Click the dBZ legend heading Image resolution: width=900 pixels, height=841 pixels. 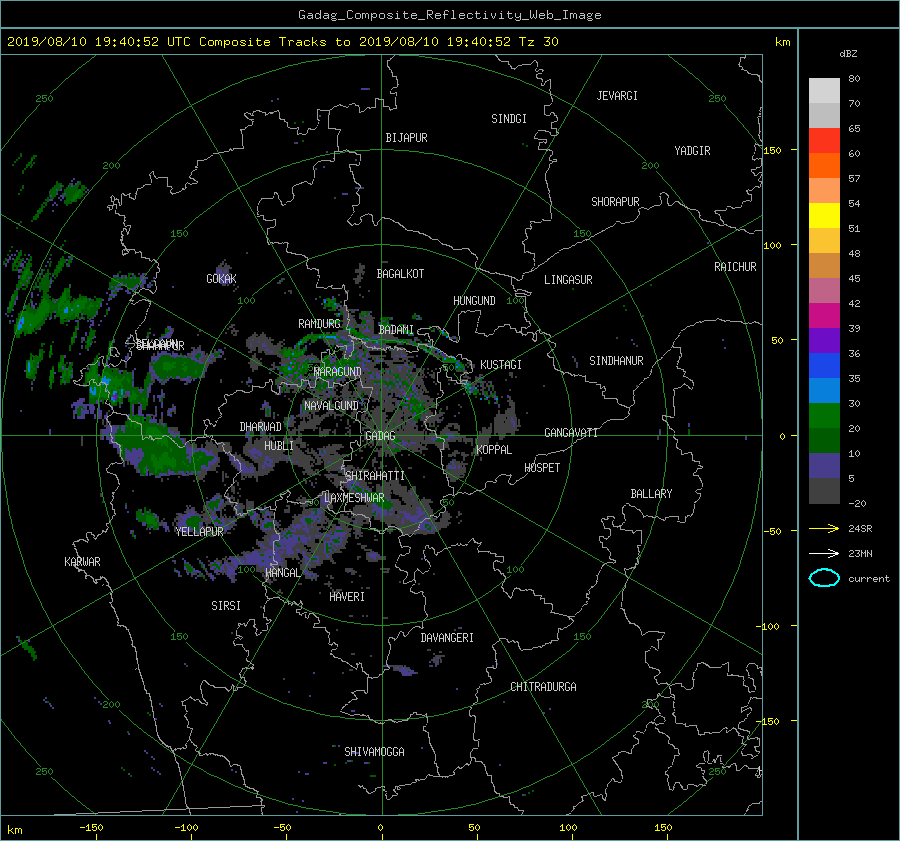[x=848, y=54]
